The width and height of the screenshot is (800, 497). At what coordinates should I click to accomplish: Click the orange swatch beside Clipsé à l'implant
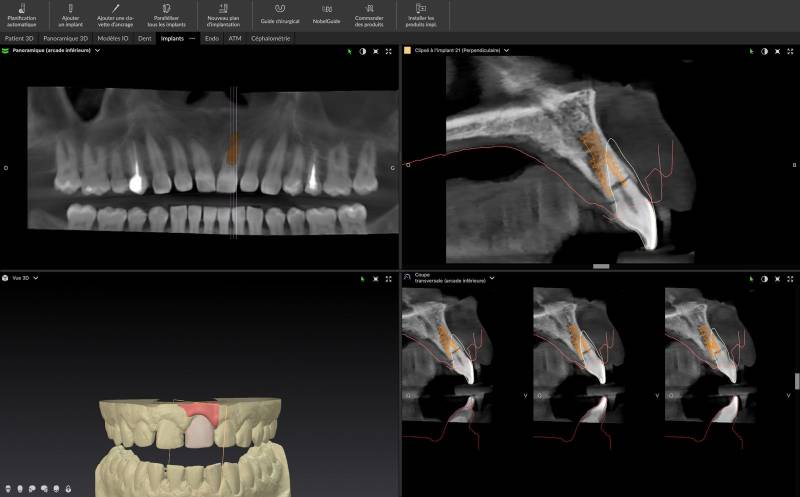(407, 51)
